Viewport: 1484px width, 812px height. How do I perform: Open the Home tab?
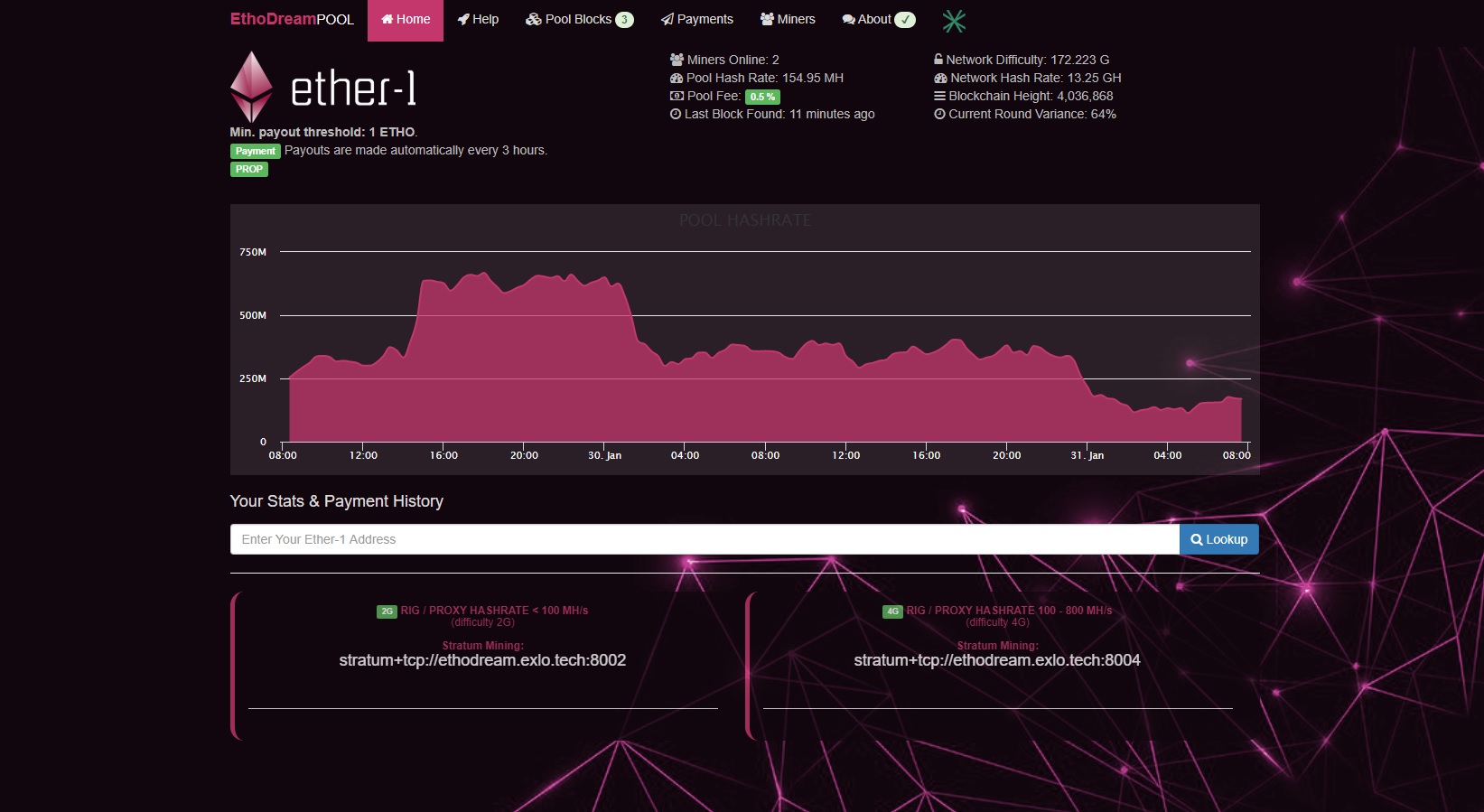pos(406,20)
